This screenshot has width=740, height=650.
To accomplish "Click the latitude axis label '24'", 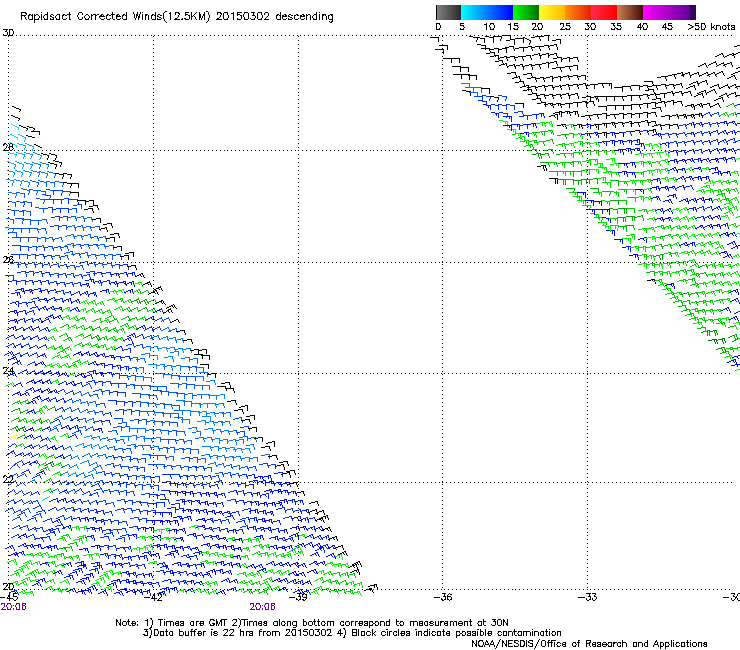I will click(x=8, y=371).
